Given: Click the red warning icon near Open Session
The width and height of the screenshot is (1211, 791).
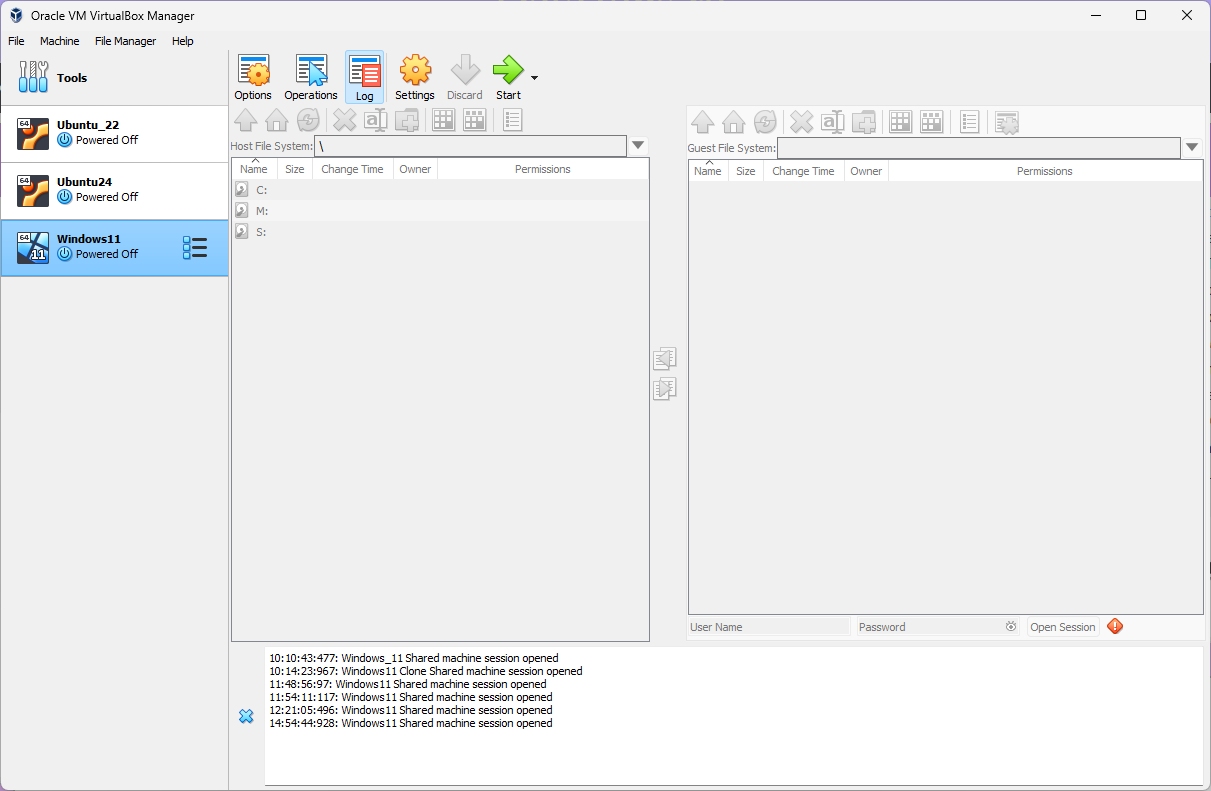Looking at the screenshot, I should (1115, 626).
